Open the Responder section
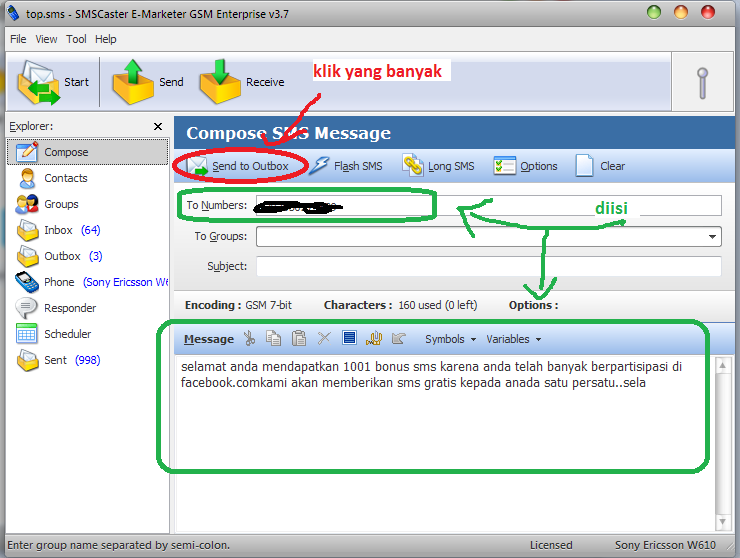 click(x=56, y=308)
